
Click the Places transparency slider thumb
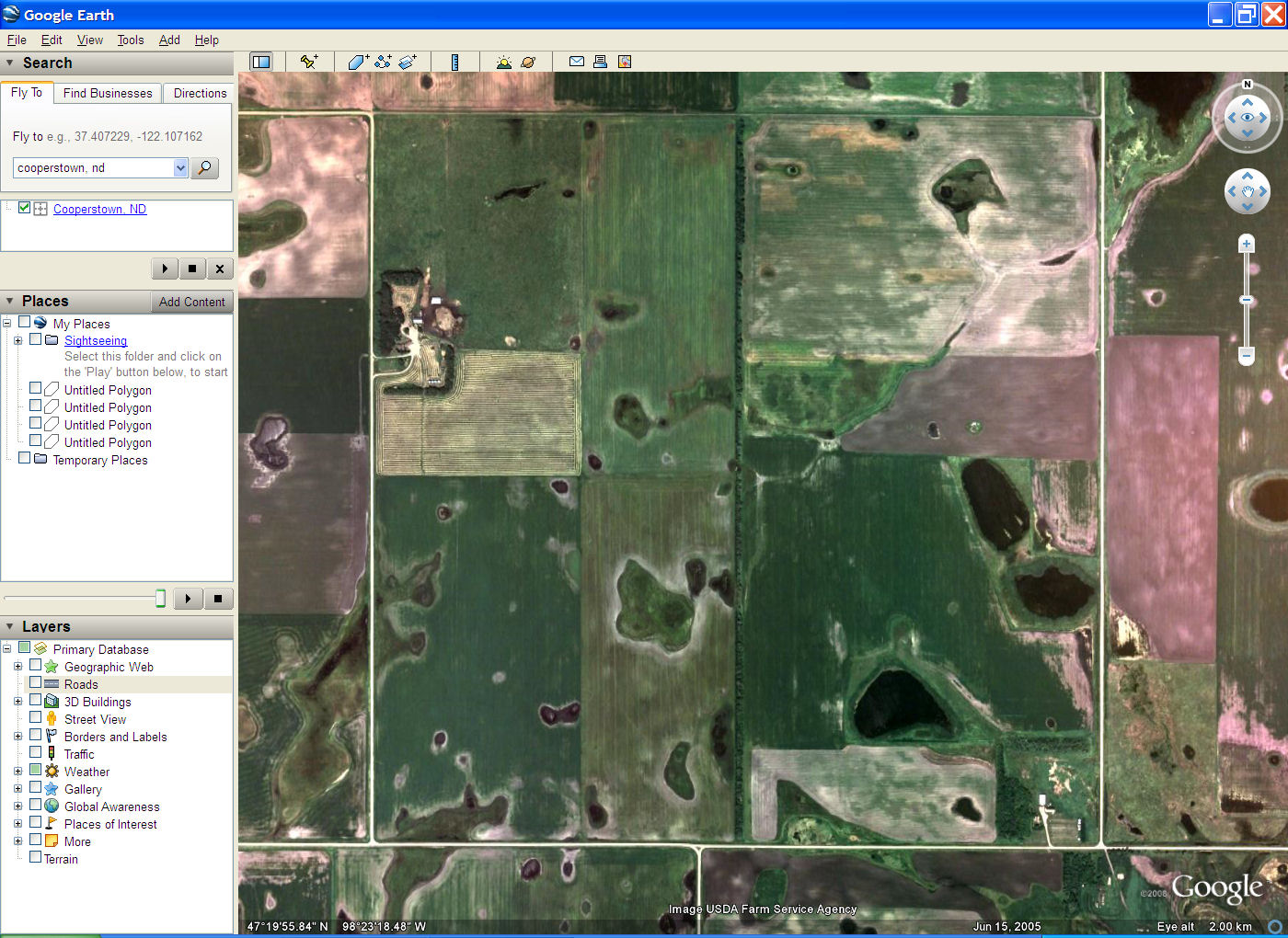coord(160,599)
